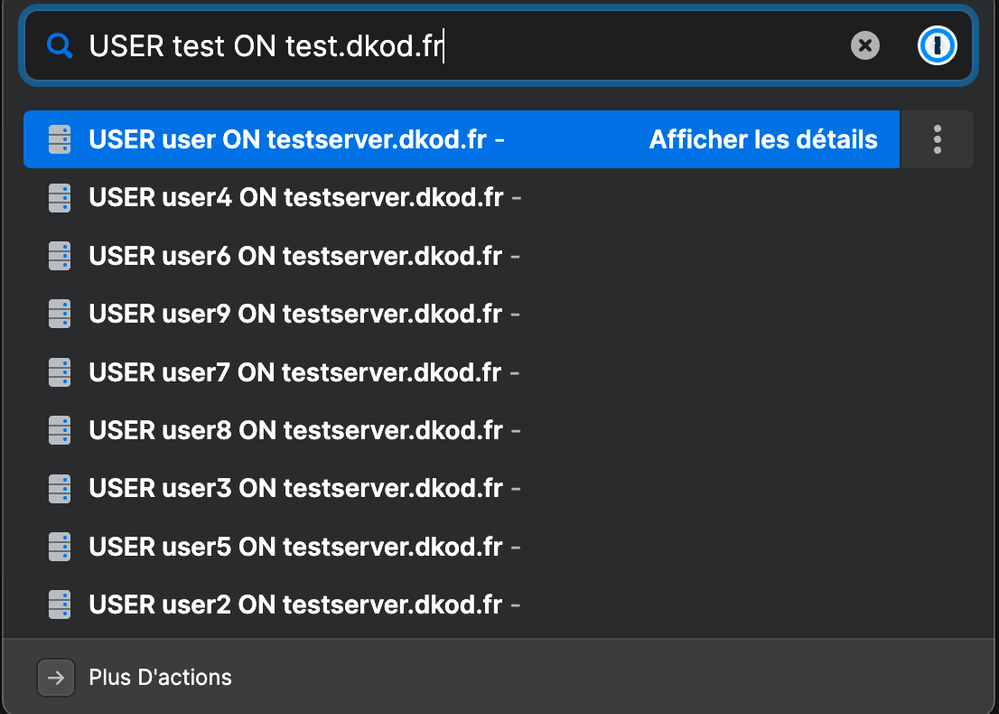999x714 pixels.
Task: Click server icon next to user6 entry
Action: point(59,256)
